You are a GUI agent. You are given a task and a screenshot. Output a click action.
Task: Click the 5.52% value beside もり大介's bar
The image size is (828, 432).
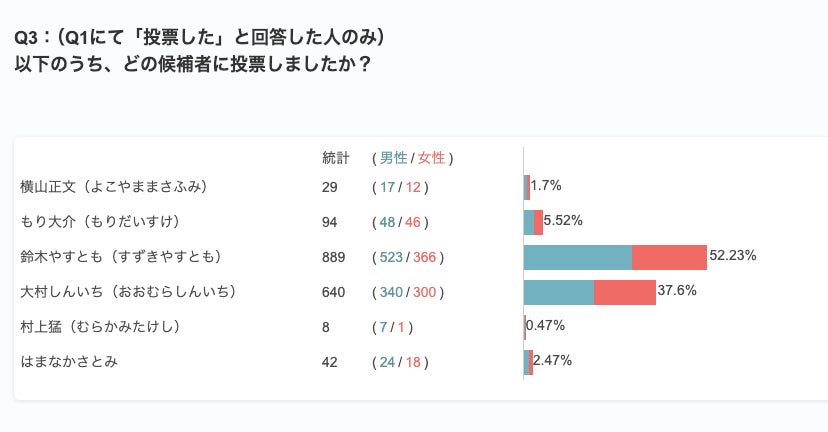[563, 220]
